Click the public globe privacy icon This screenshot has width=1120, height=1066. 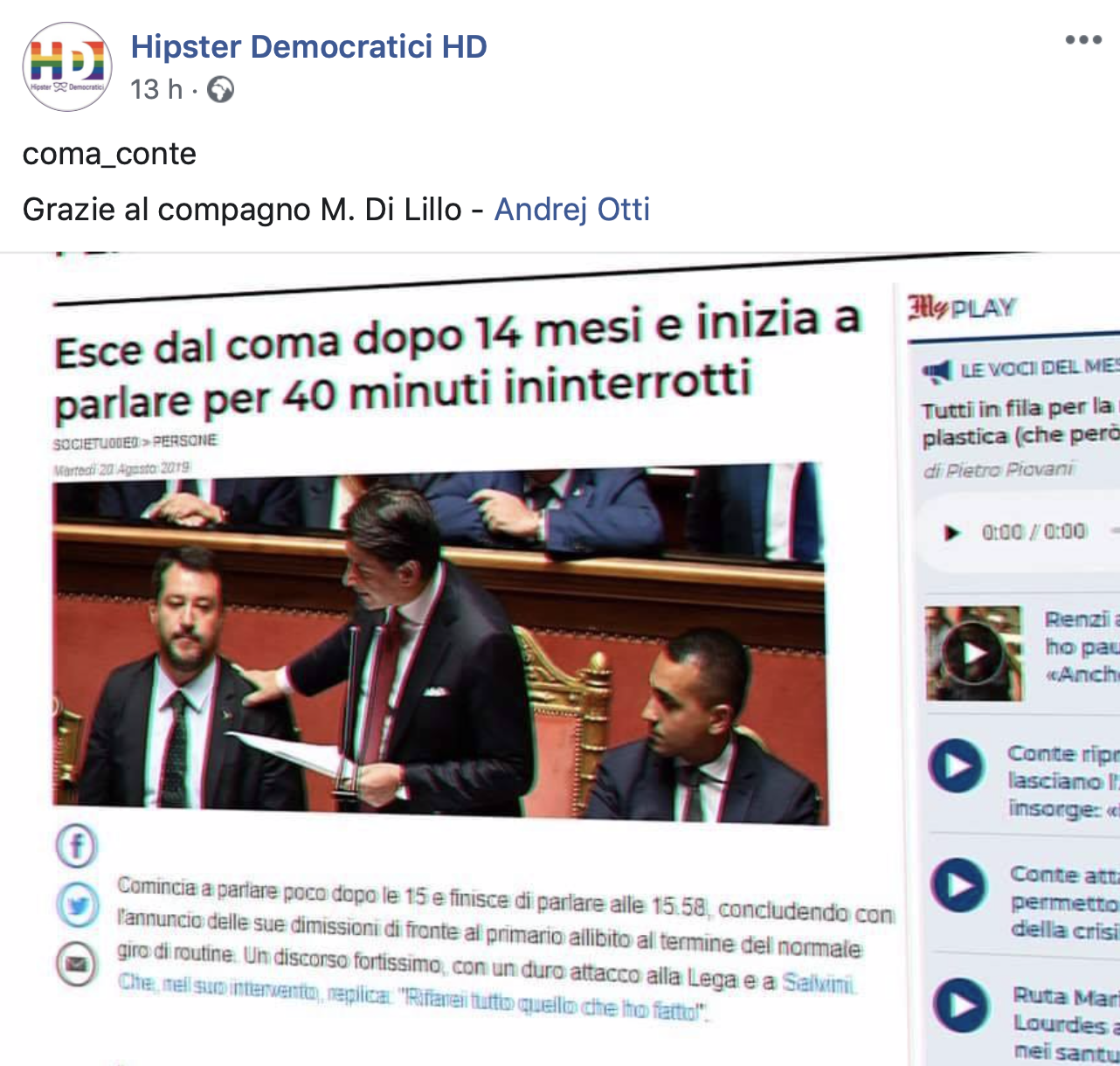click(x=220, y=89)
